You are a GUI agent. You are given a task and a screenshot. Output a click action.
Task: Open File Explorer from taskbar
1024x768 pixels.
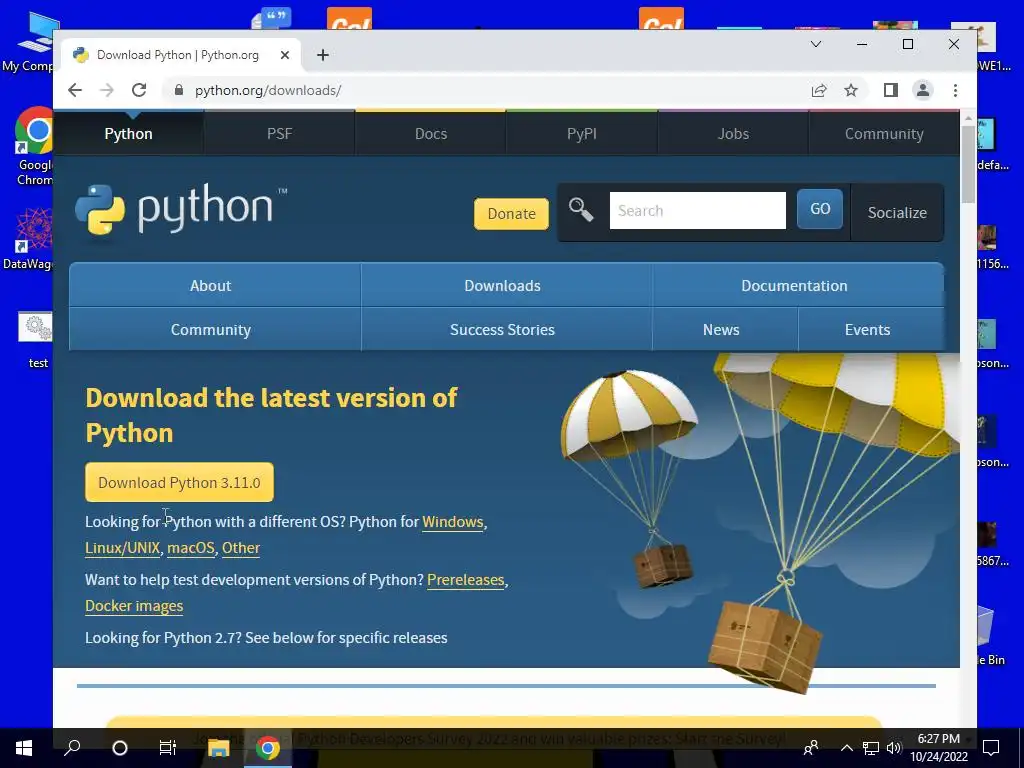(x=218, y=748)
